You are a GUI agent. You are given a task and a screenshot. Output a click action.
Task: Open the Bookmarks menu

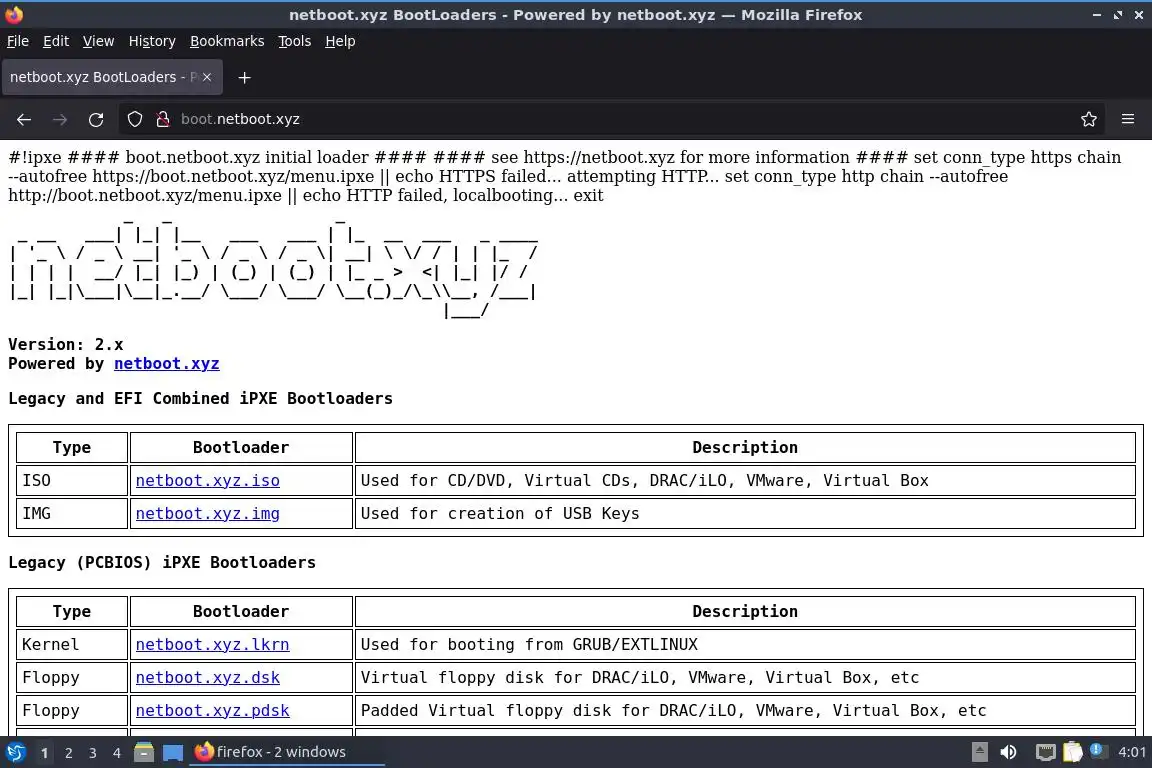227,41
